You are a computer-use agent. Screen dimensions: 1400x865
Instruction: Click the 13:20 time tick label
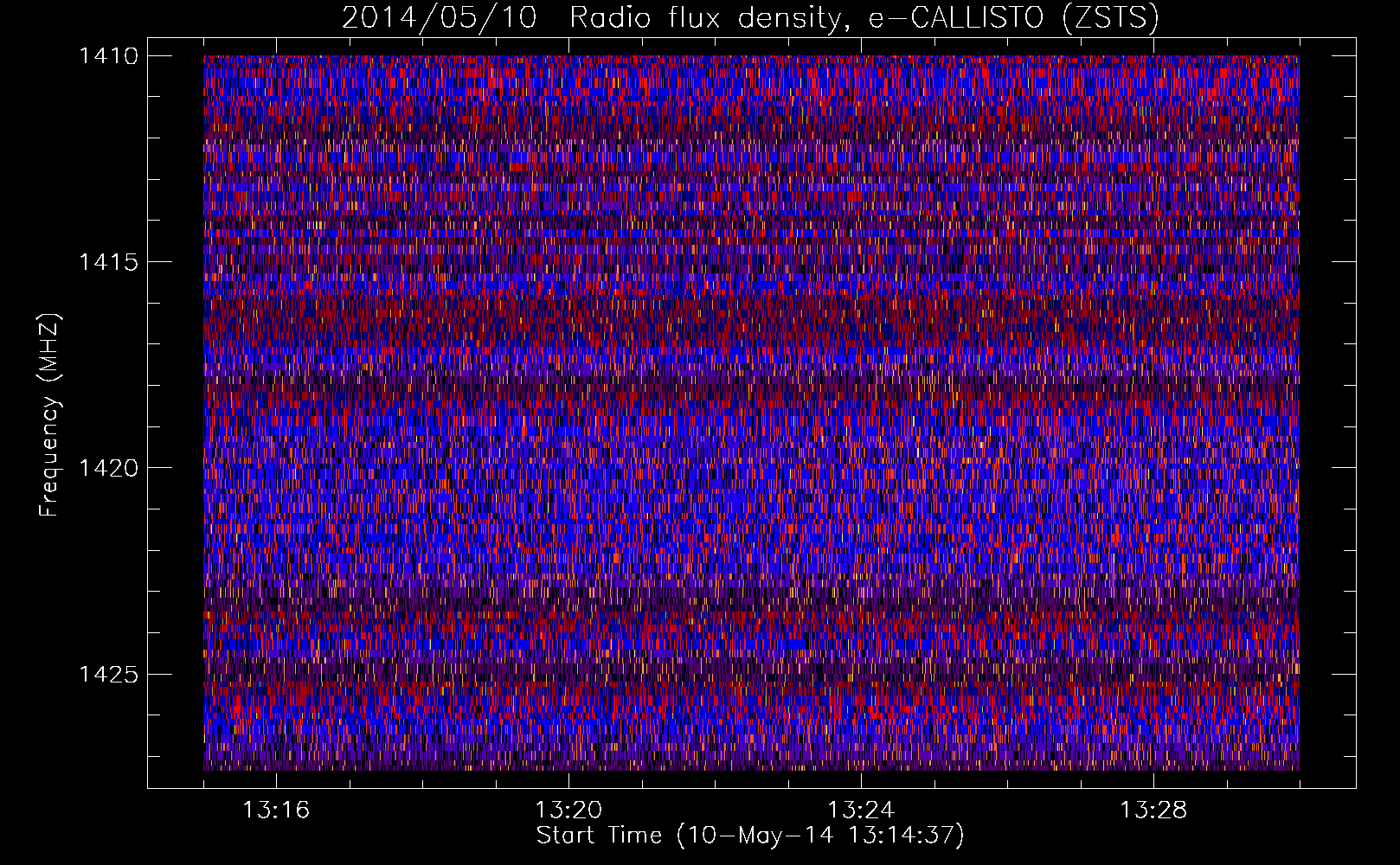[568, 810]
